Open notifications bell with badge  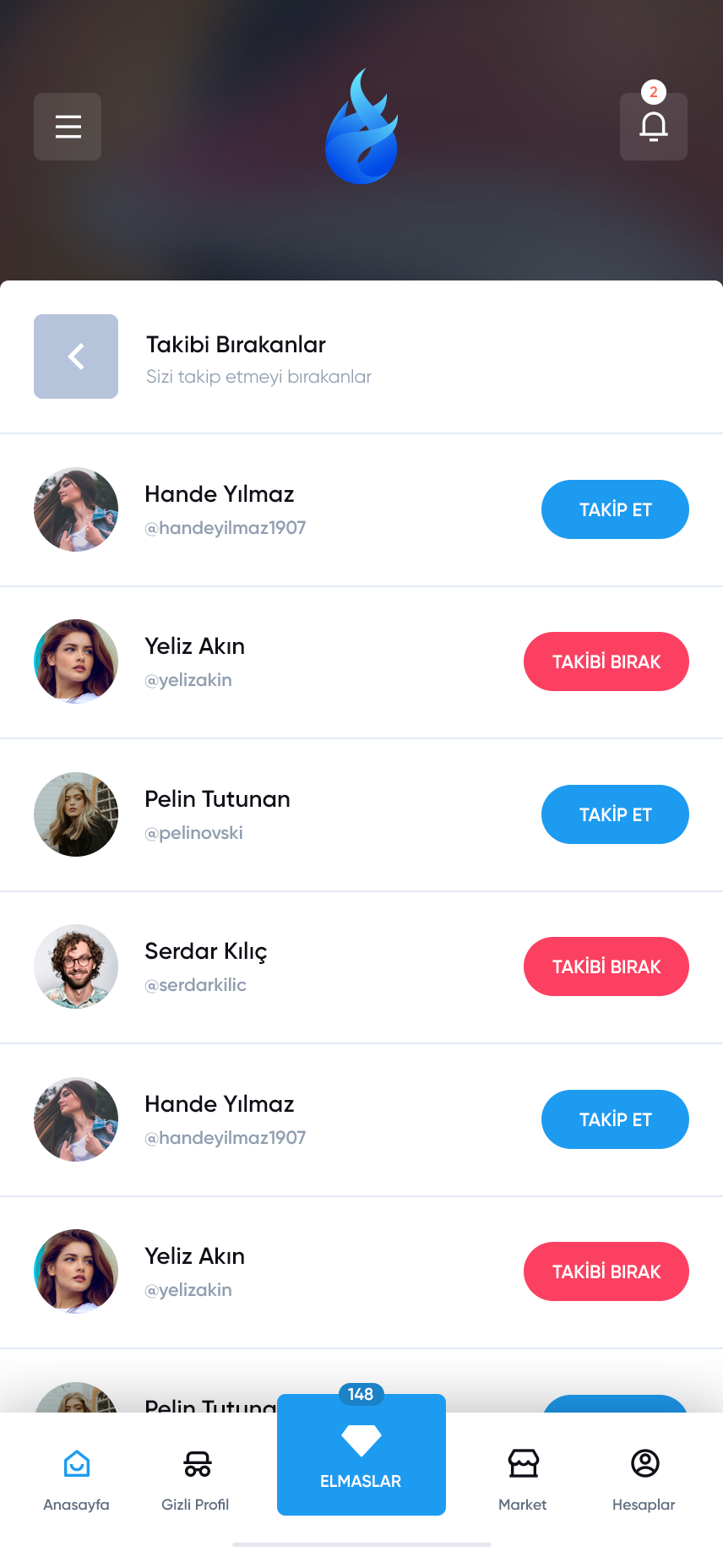(x=653, y=127)
